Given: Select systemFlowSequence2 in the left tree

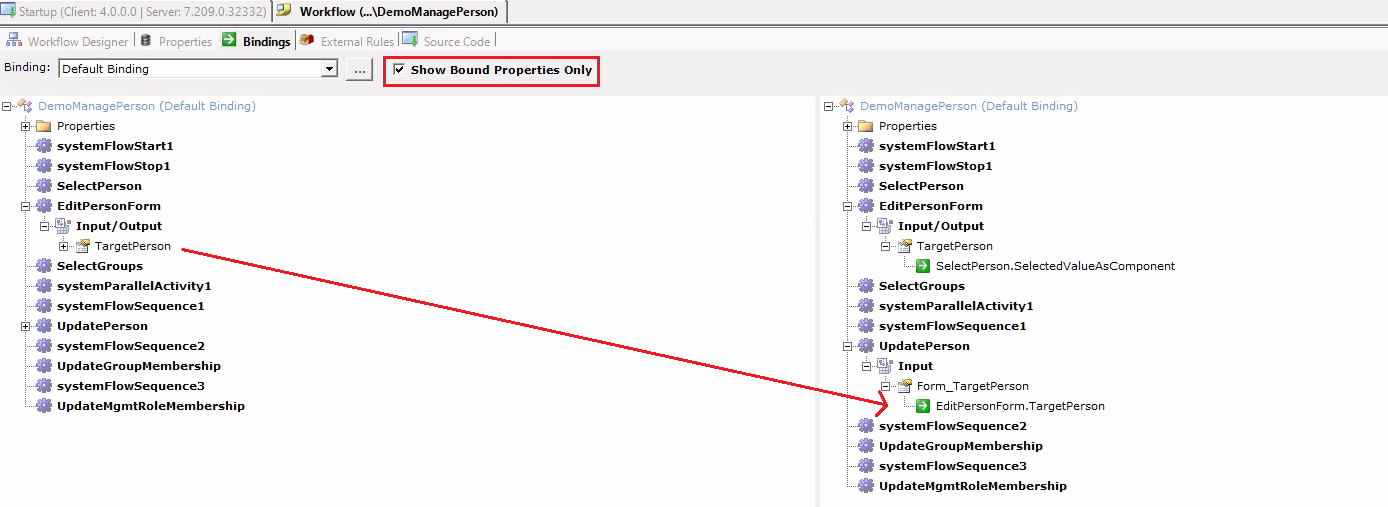Looking at the screenshot, I should 130,346.
